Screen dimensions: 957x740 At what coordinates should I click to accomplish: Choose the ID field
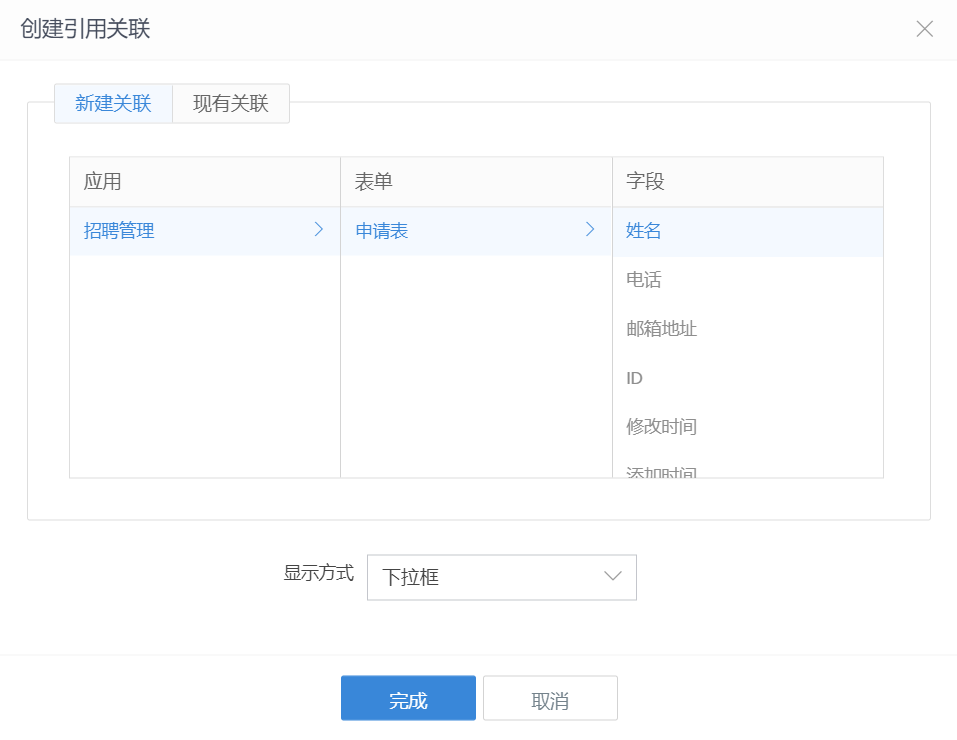pyautogui.click(x=635, y=378)
